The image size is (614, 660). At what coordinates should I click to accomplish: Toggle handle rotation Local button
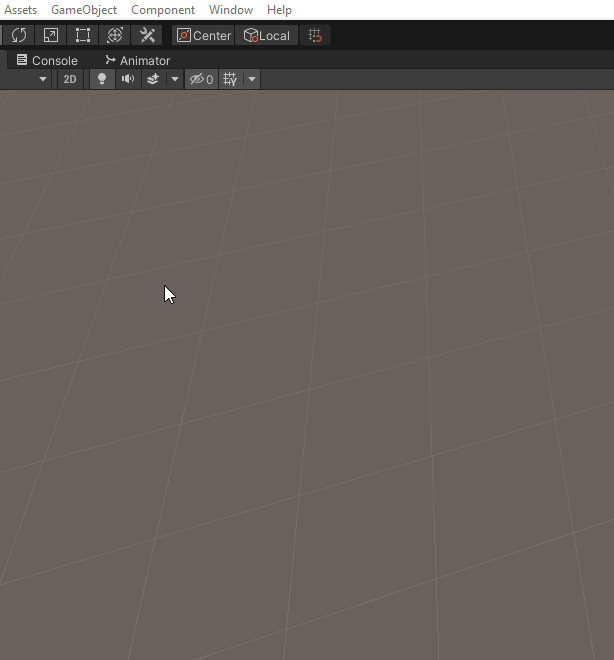point(266,35)
